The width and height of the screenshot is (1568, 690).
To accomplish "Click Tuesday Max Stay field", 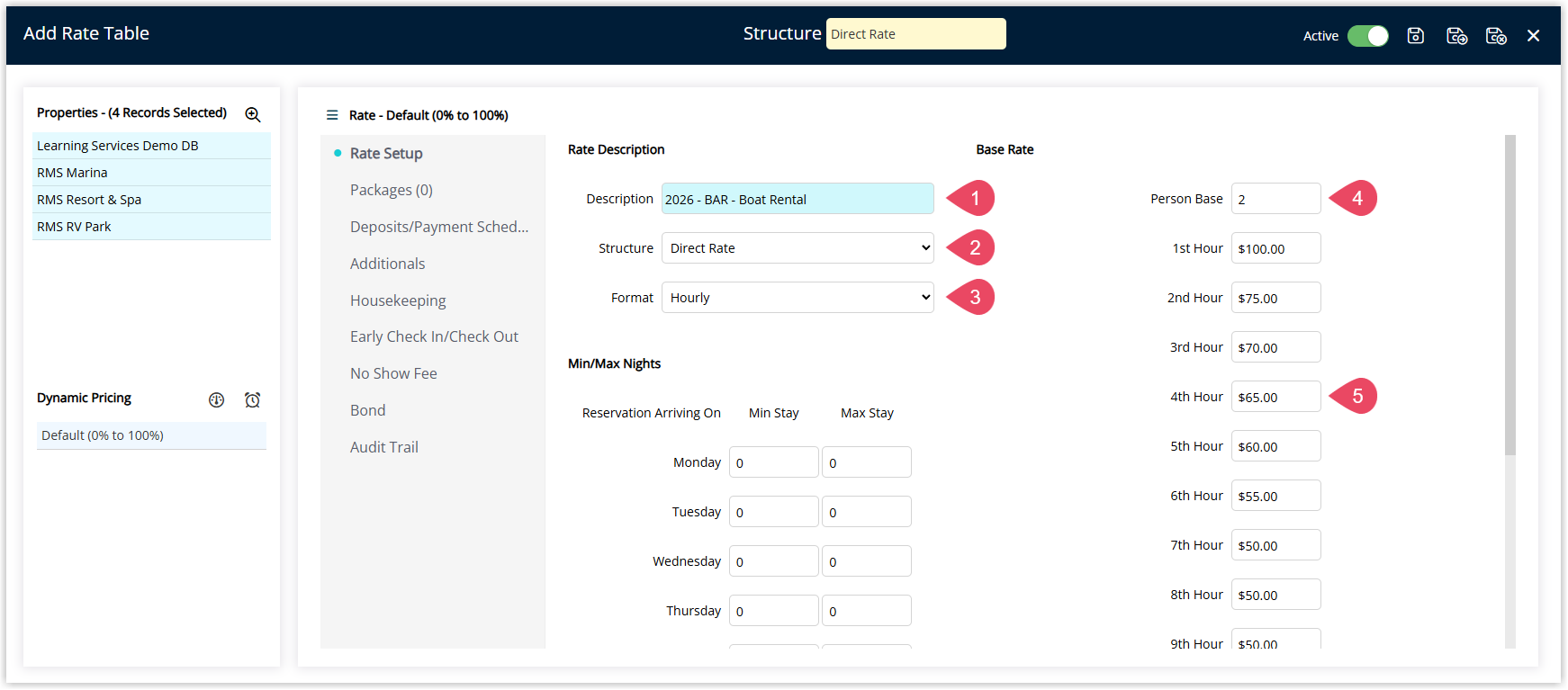I will pyautogui.click(x=867, y=512).
